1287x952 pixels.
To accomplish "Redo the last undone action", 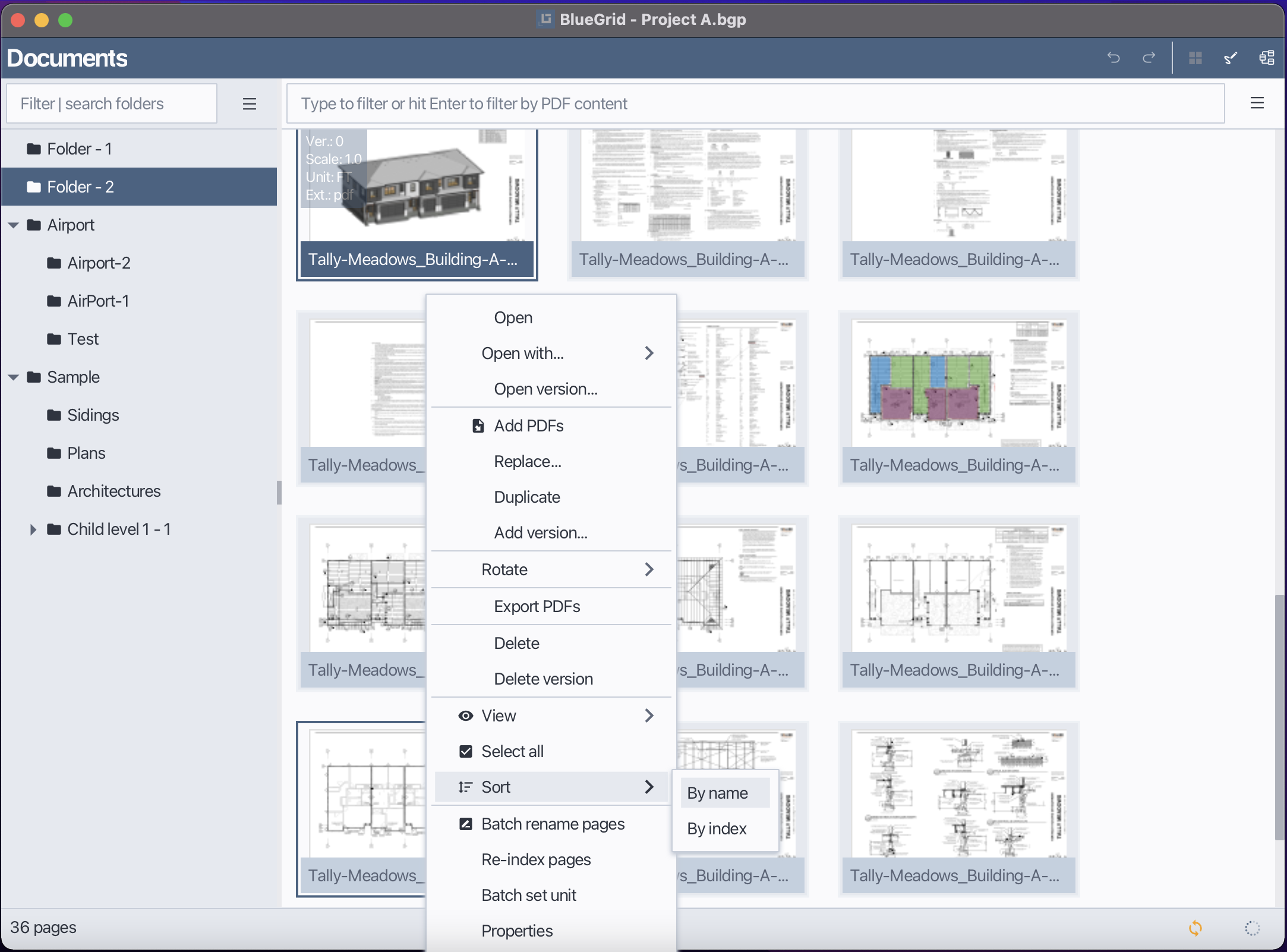I will (x=1149, y=58).
